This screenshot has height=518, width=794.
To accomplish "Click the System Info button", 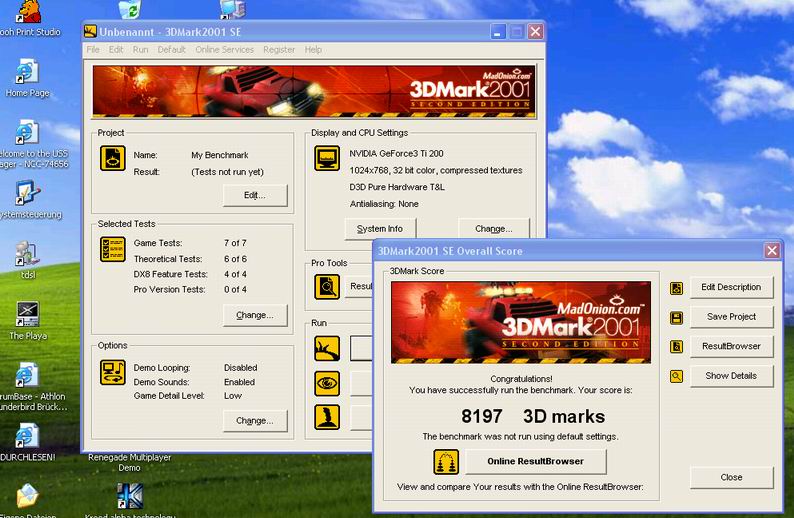I will (x=380, y=229).
